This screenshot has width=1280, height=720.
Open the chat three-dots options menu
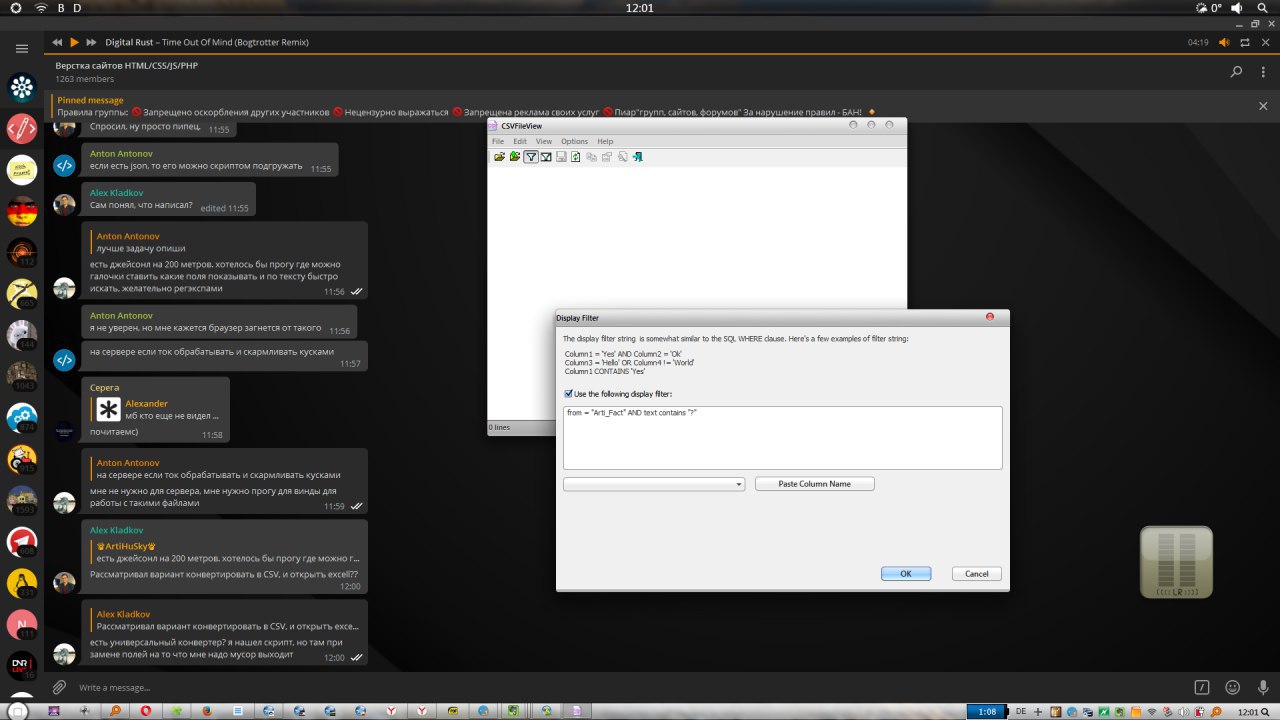pyautogui.click(x=1264, y=72)
